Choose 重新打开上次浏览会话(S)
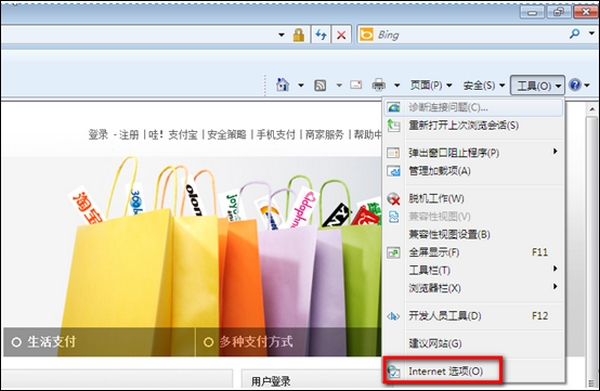Image resolution: width=600 pixels, height=391 pixels. pyautogui.click(x=473, y=125)
